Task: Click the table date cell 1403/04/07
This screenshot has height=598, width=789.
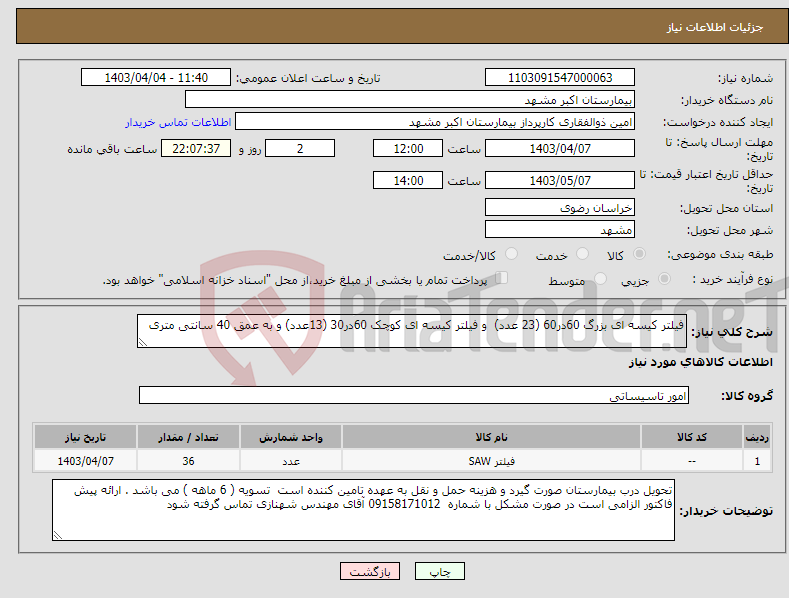Action: [x=86, y=461]
